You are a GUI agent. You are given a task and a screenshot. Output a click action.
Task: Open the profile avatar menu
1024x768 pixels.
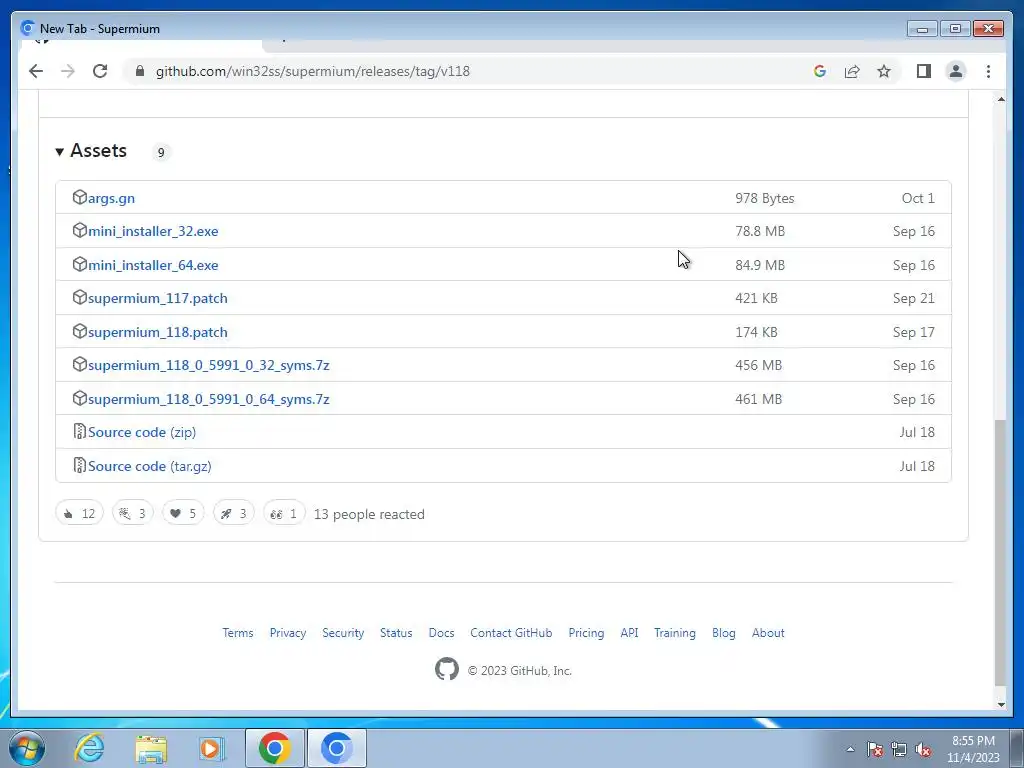(x=955, y=71)
